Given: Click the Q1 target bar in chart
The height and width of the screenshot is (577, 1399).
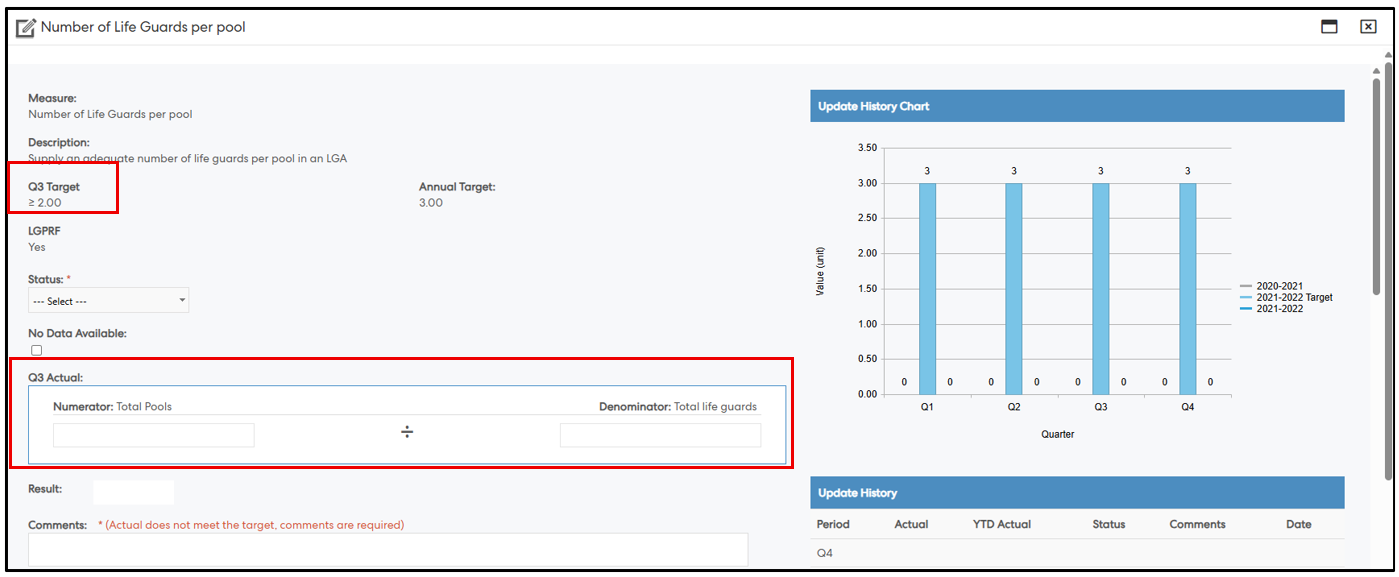Looking at the screenshot, I should tap(927, 288).
